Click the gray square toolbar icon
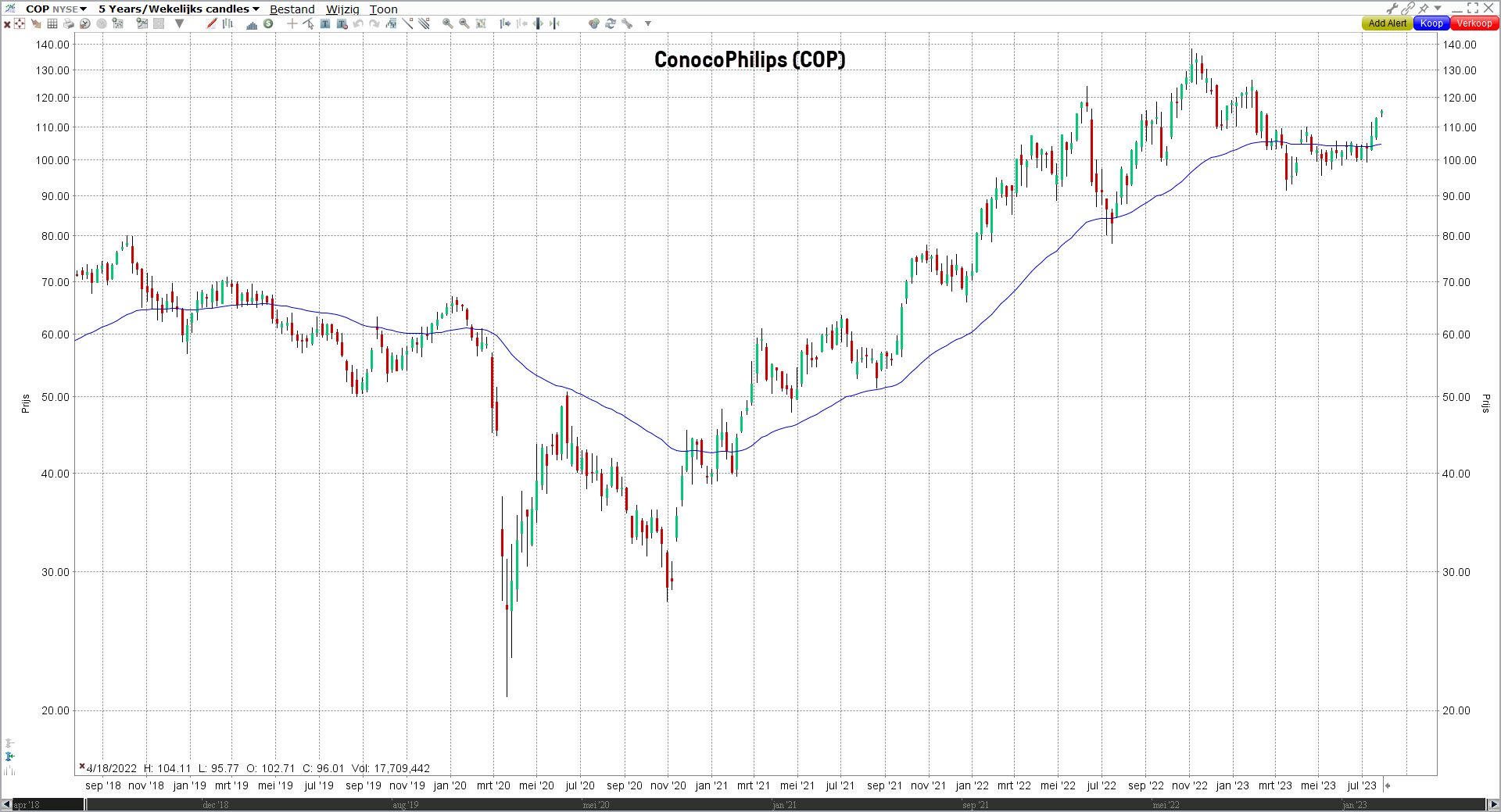 click(159, 23)
